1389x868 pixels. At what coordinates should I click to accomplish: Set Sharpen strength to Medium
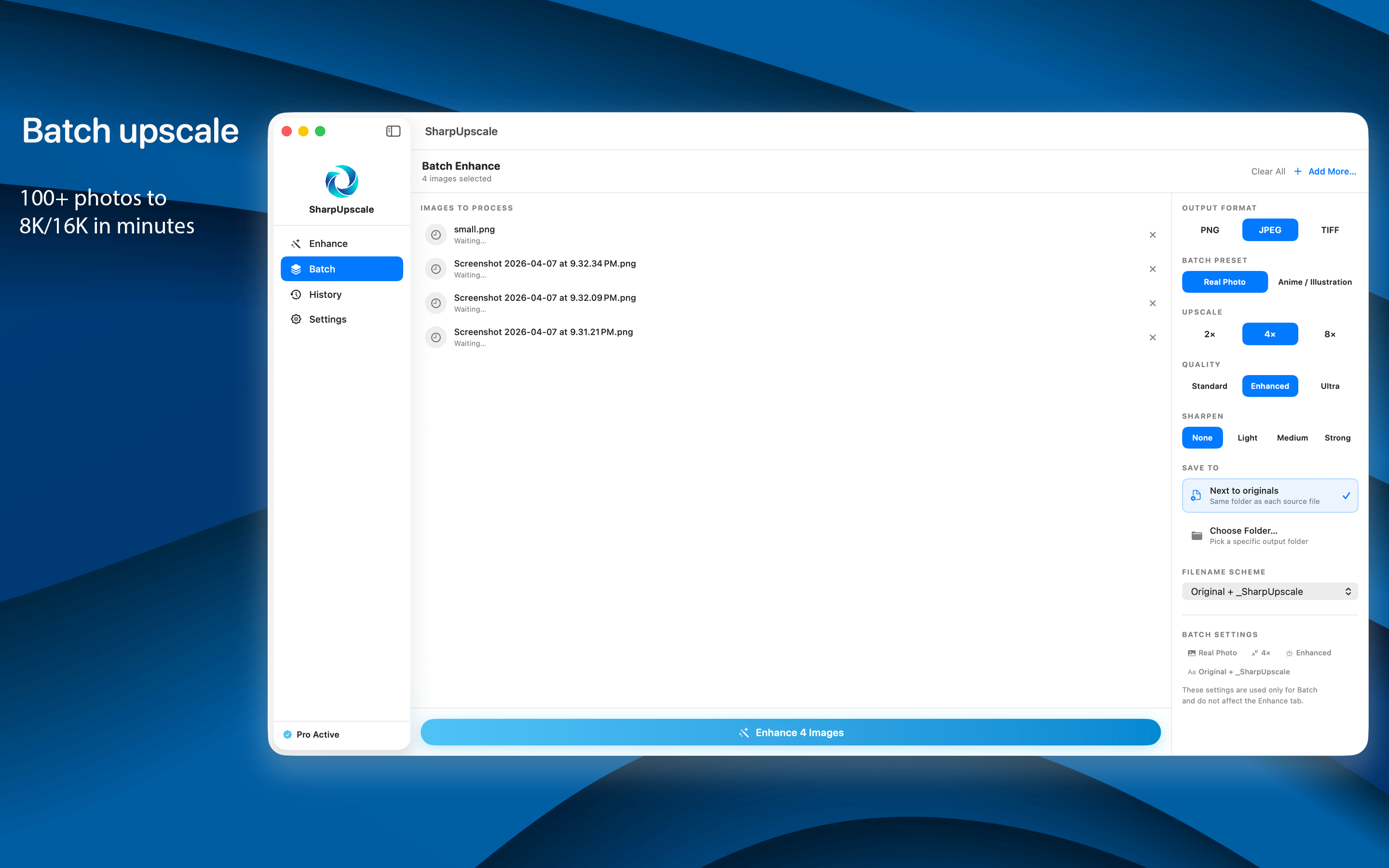[1292, 437]
